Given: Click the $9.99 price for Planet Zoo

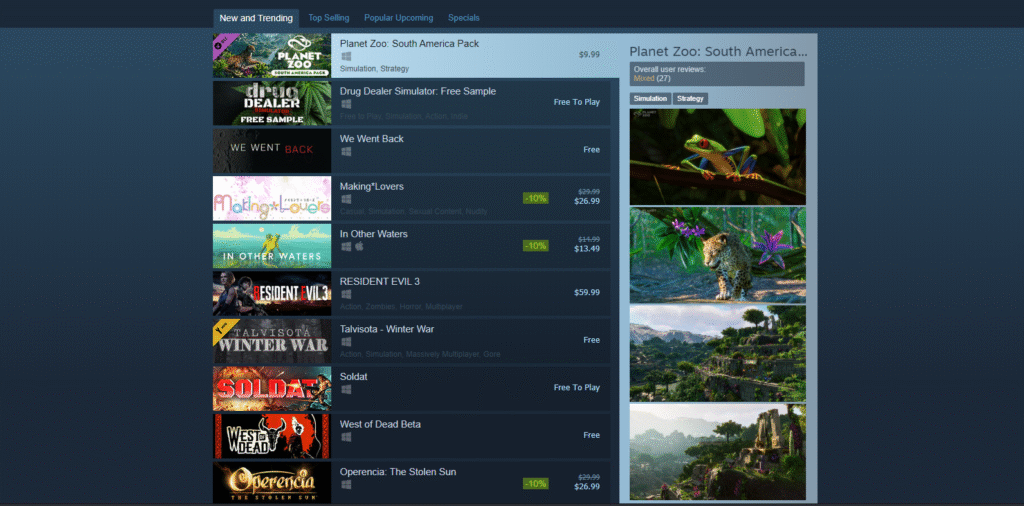Looking at the screenshot, I should (x=589, y=55).
